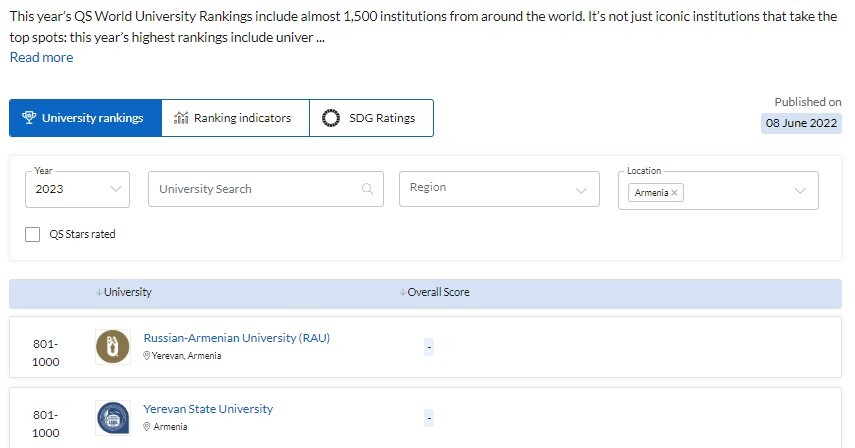The height and width of the screenshot is (448, 855).
Task: Sort by the University column arrow
Action: pos(99,292)
